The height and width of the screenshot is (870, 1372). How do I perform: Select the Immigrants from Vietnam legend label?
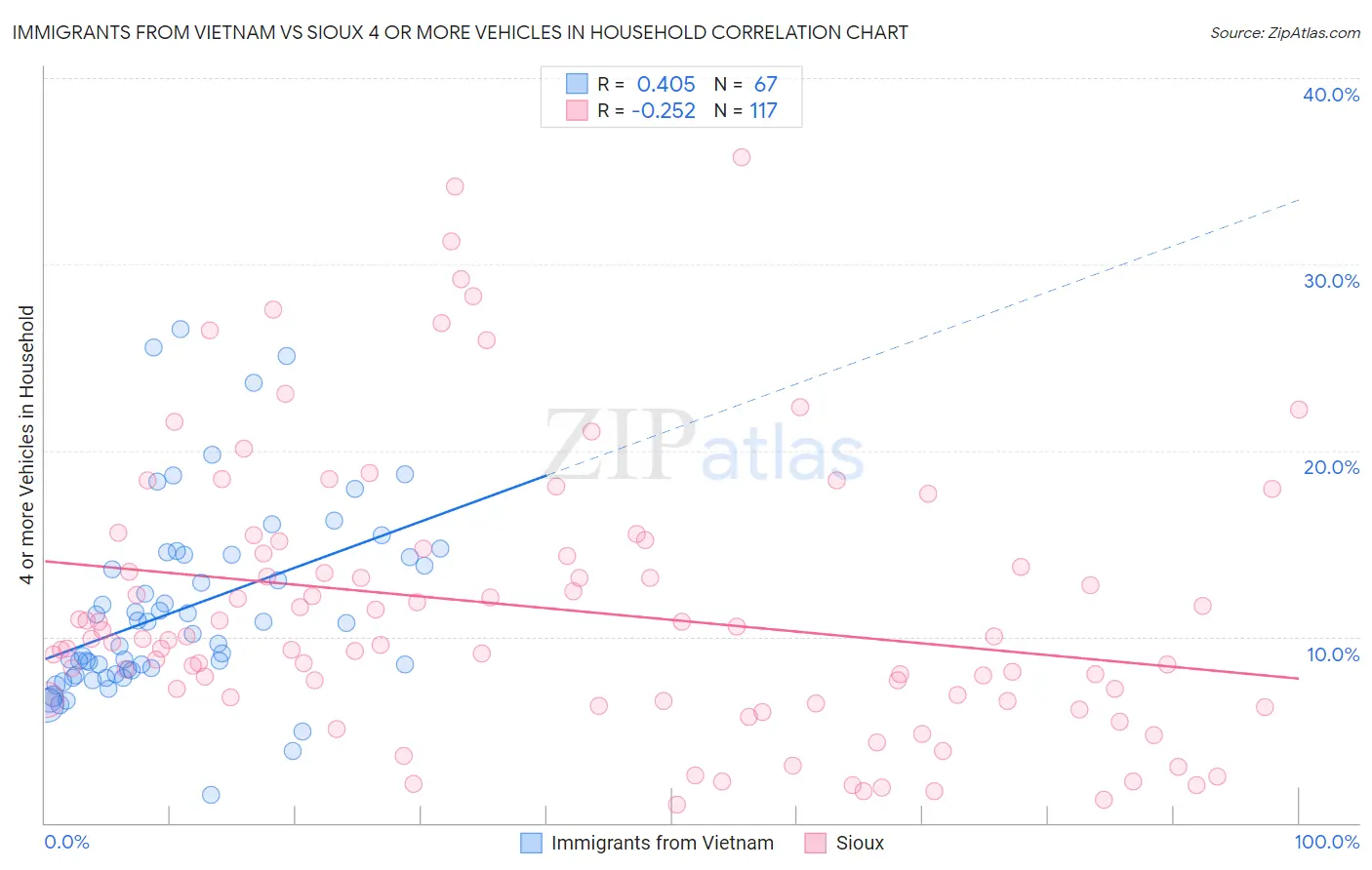[663, 844]
